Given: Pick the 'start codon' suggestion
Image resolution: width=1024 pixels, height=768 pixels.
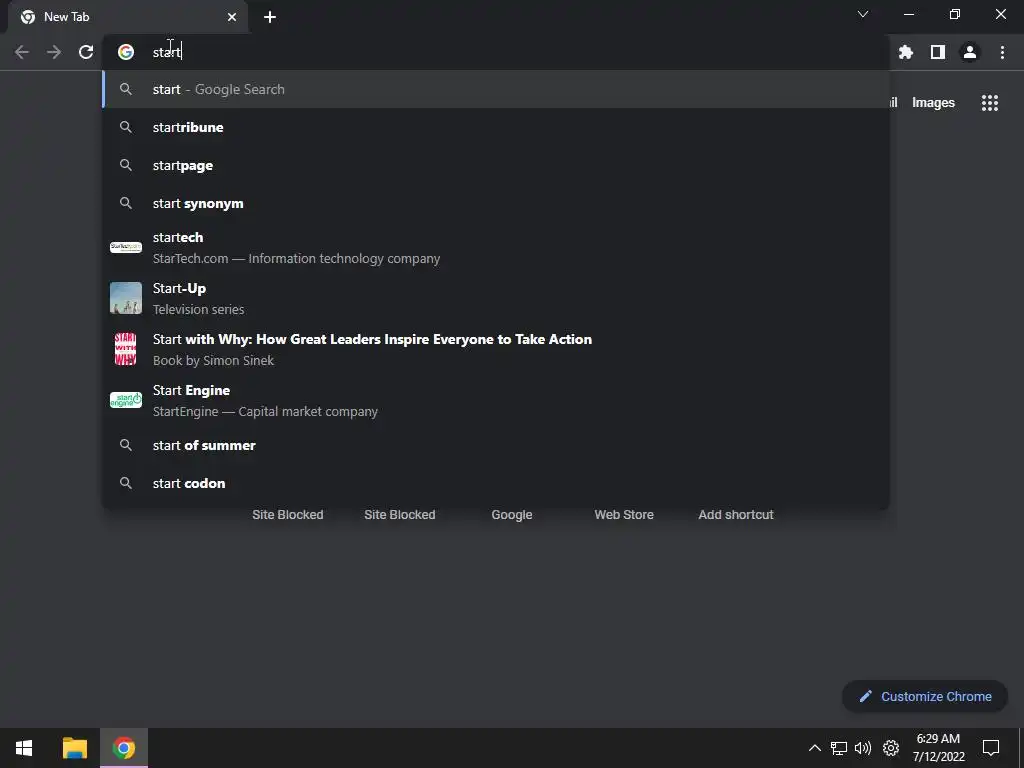Looking at the screenshot, I should click(496, 483).
